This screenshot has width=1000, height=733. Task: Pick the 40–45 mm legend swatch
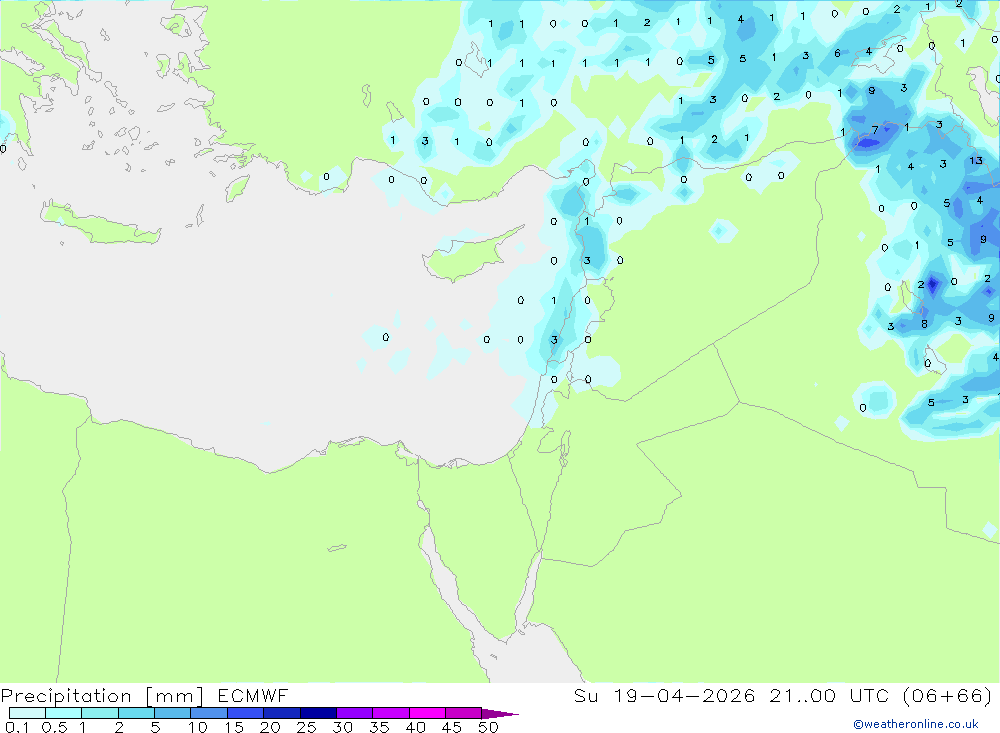427,713
